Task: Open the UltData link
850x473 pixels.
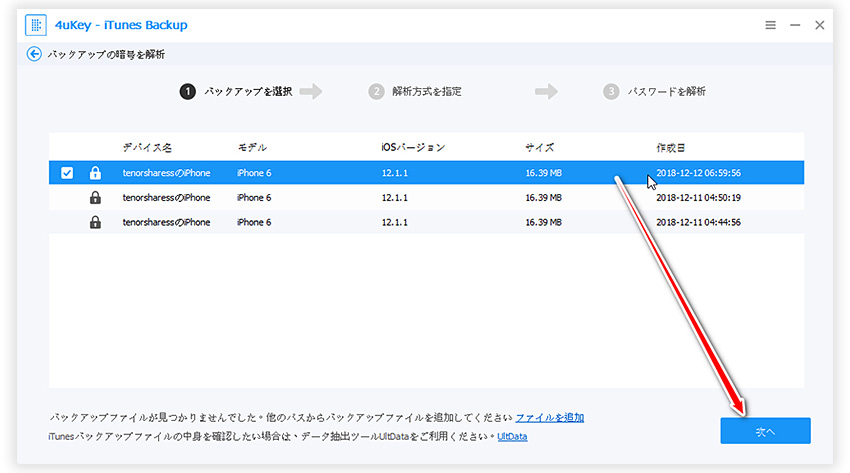Action: tap(512, 436)
